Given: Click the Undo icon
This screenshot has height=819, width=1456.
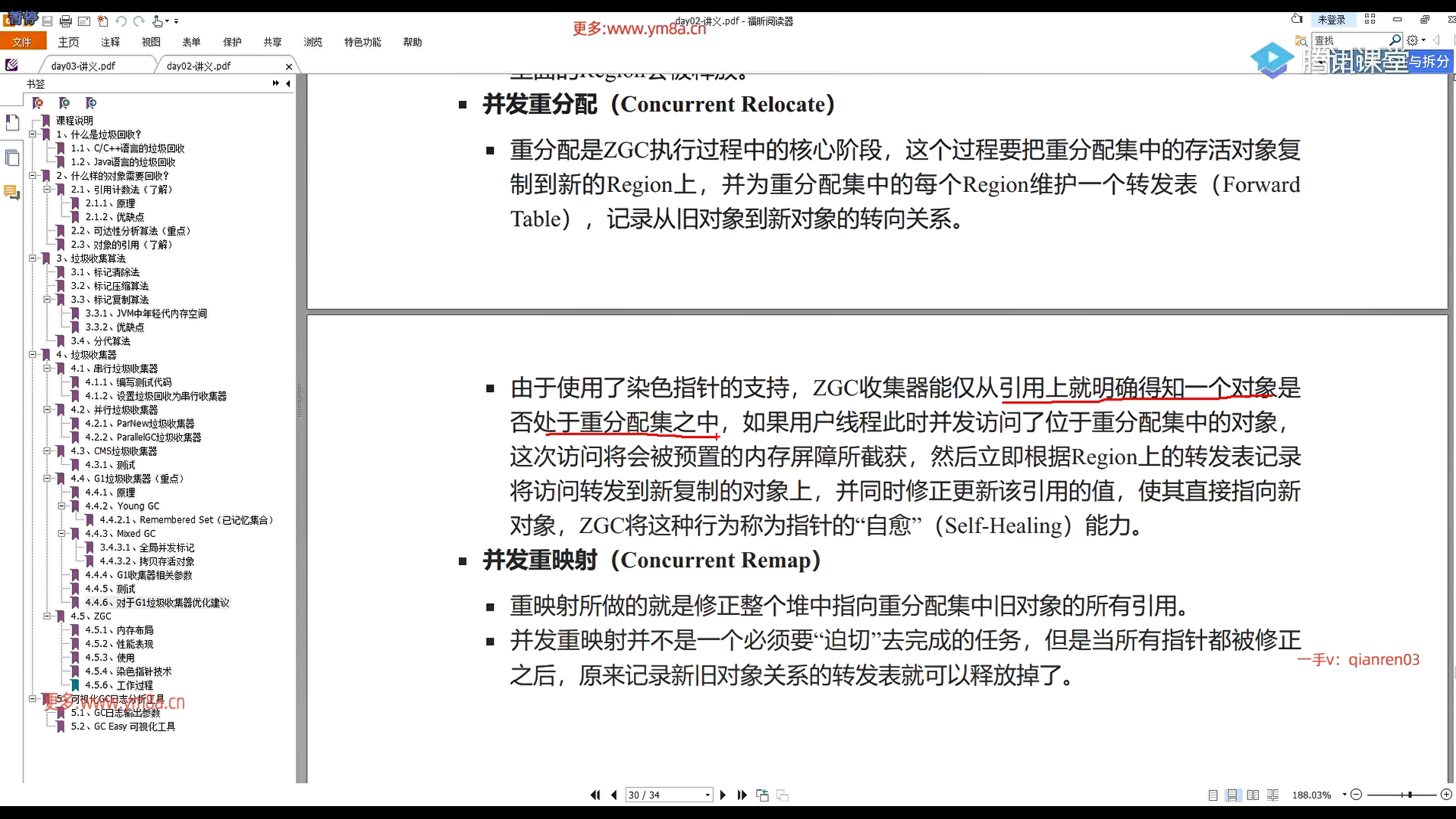Looking at the screenshot, I should pos(121,20).
